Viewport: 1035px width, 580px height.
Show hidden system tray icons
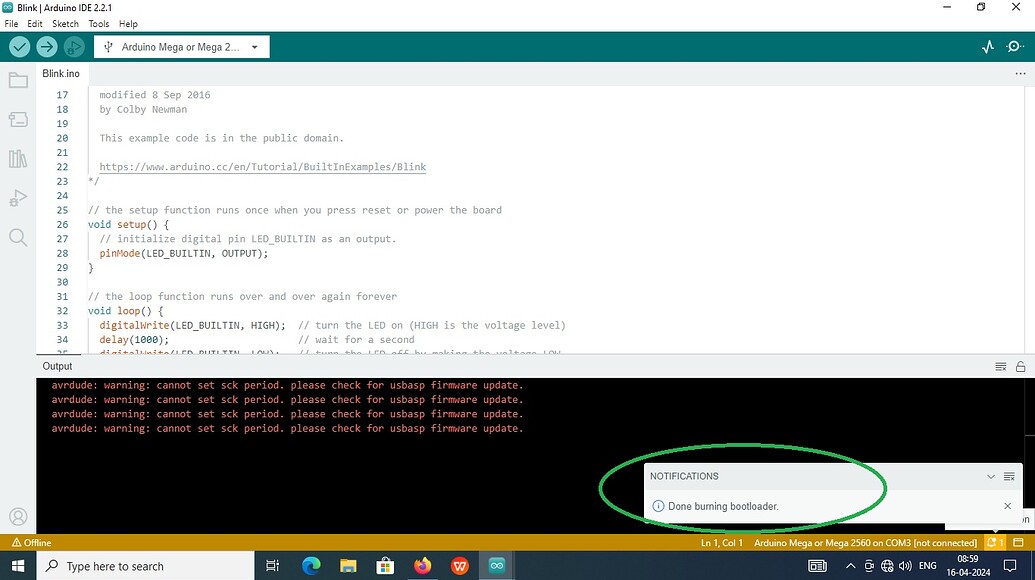[850, 566]
